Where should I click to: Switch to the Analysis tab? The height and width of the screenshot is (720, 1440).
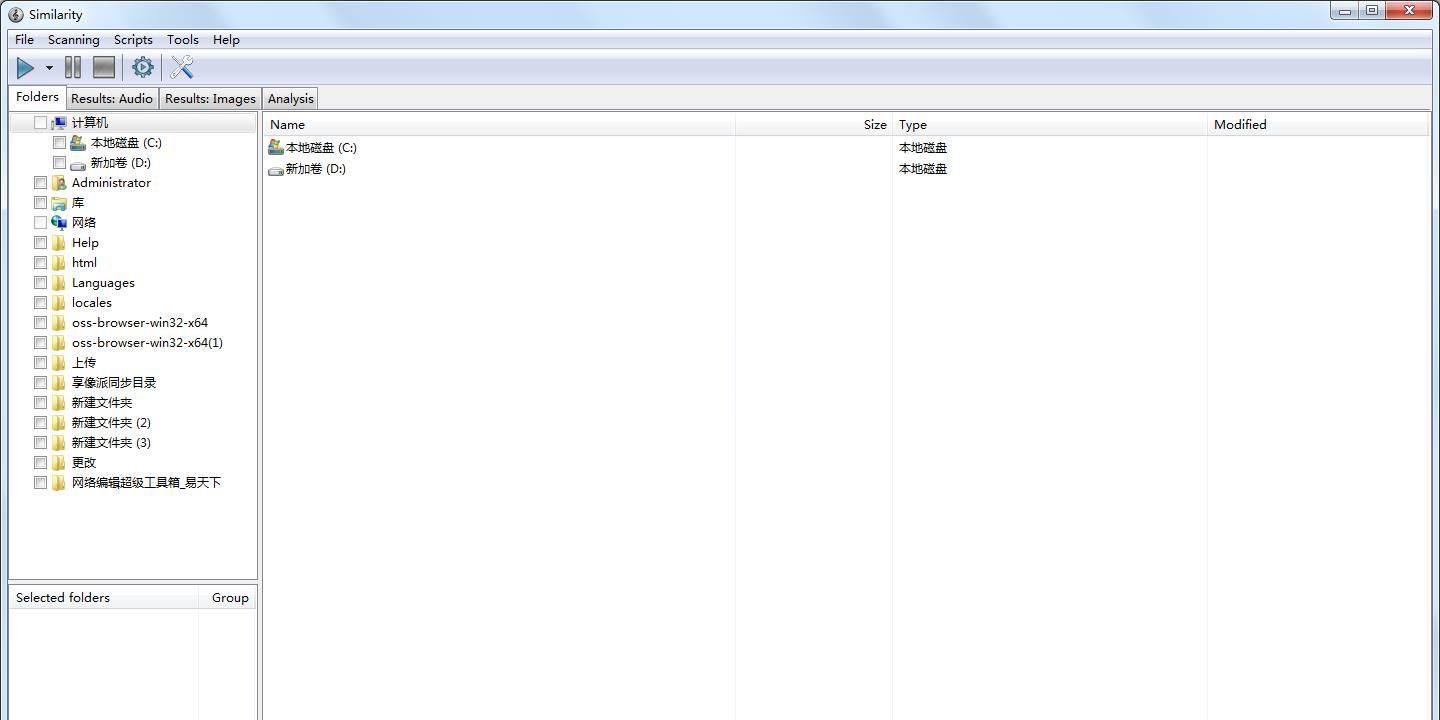[x=291, y=99]
